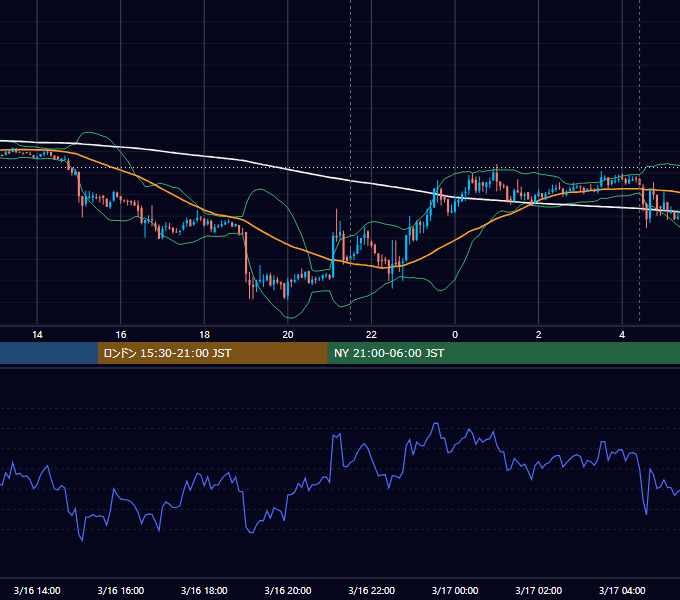680x600 pixels.
Task: Click the 14 hour label on price chart axis
Action: (x=37, y=335)
